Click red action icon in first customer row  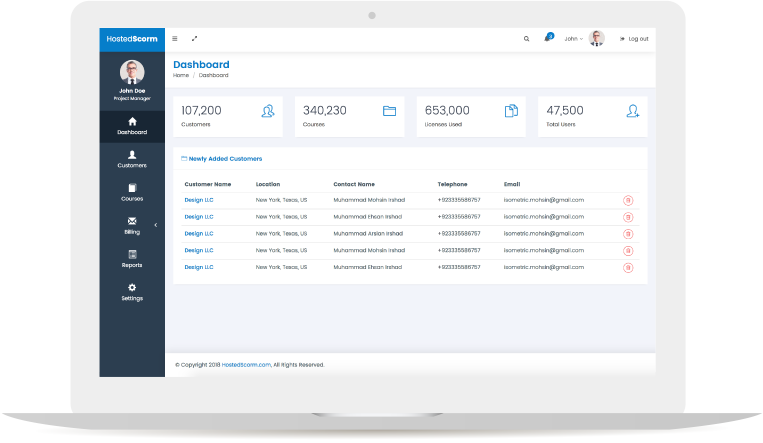pyautogui.click(x=628, y=200)
